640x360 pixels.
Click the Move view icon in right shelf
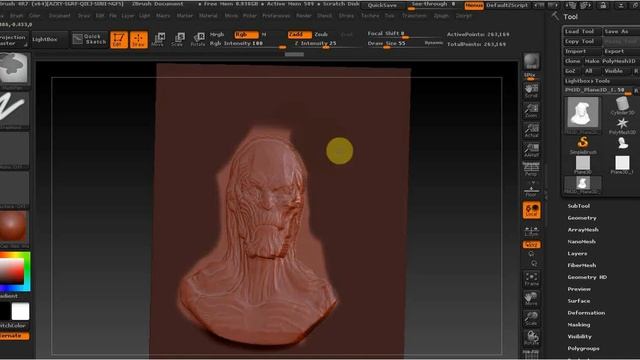[531, 299]
